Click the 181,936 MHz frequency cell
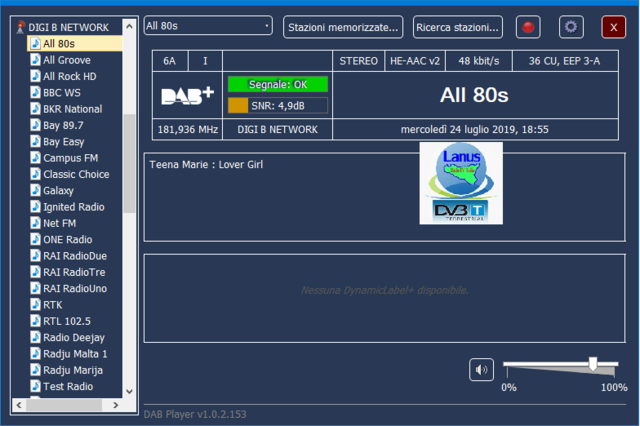This screenshot has height=426, width=640. point(188,129)
